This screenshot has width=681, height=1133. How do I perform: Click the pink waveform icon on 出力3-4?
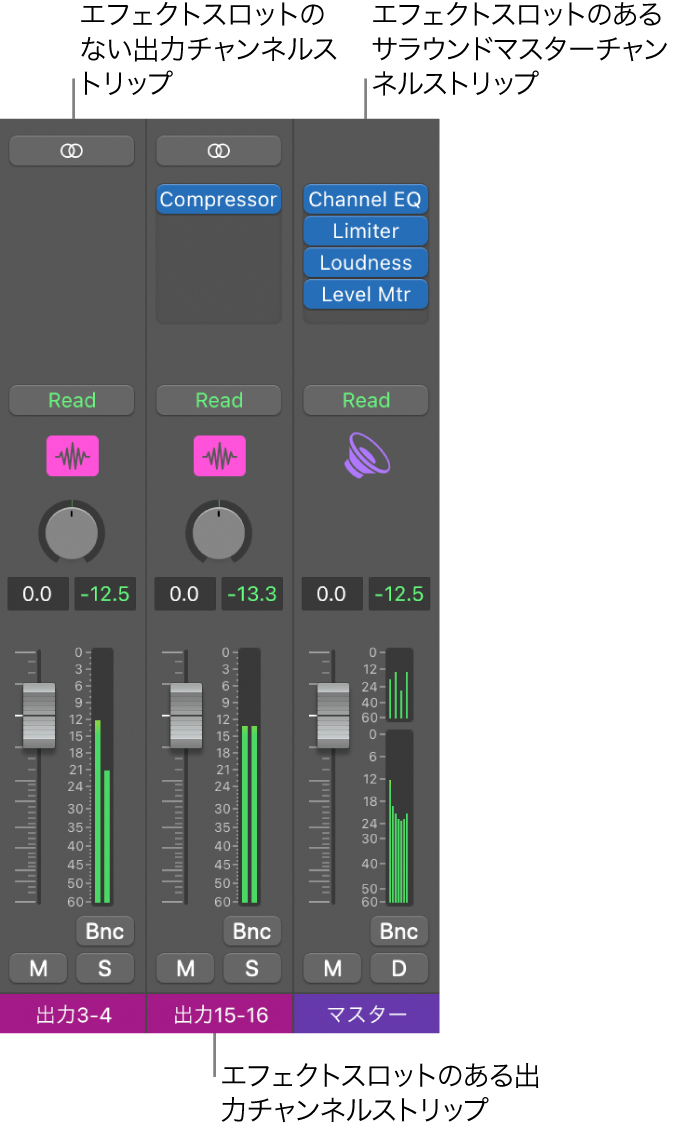point(72,456)
